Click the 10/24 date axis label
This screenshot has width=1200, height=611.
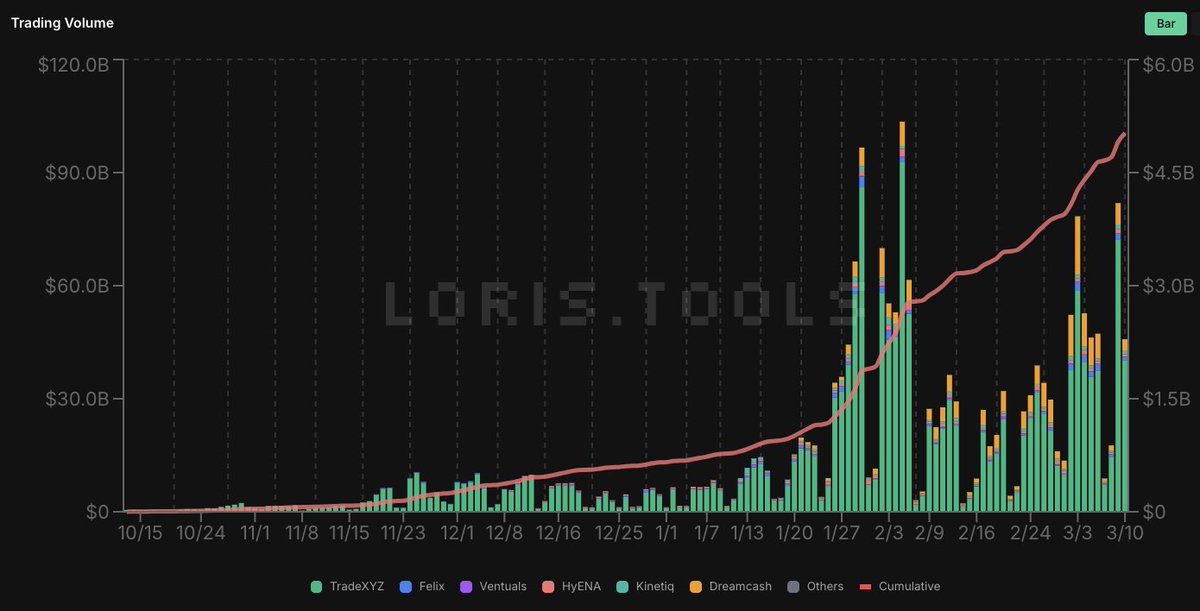click(201, 533)
